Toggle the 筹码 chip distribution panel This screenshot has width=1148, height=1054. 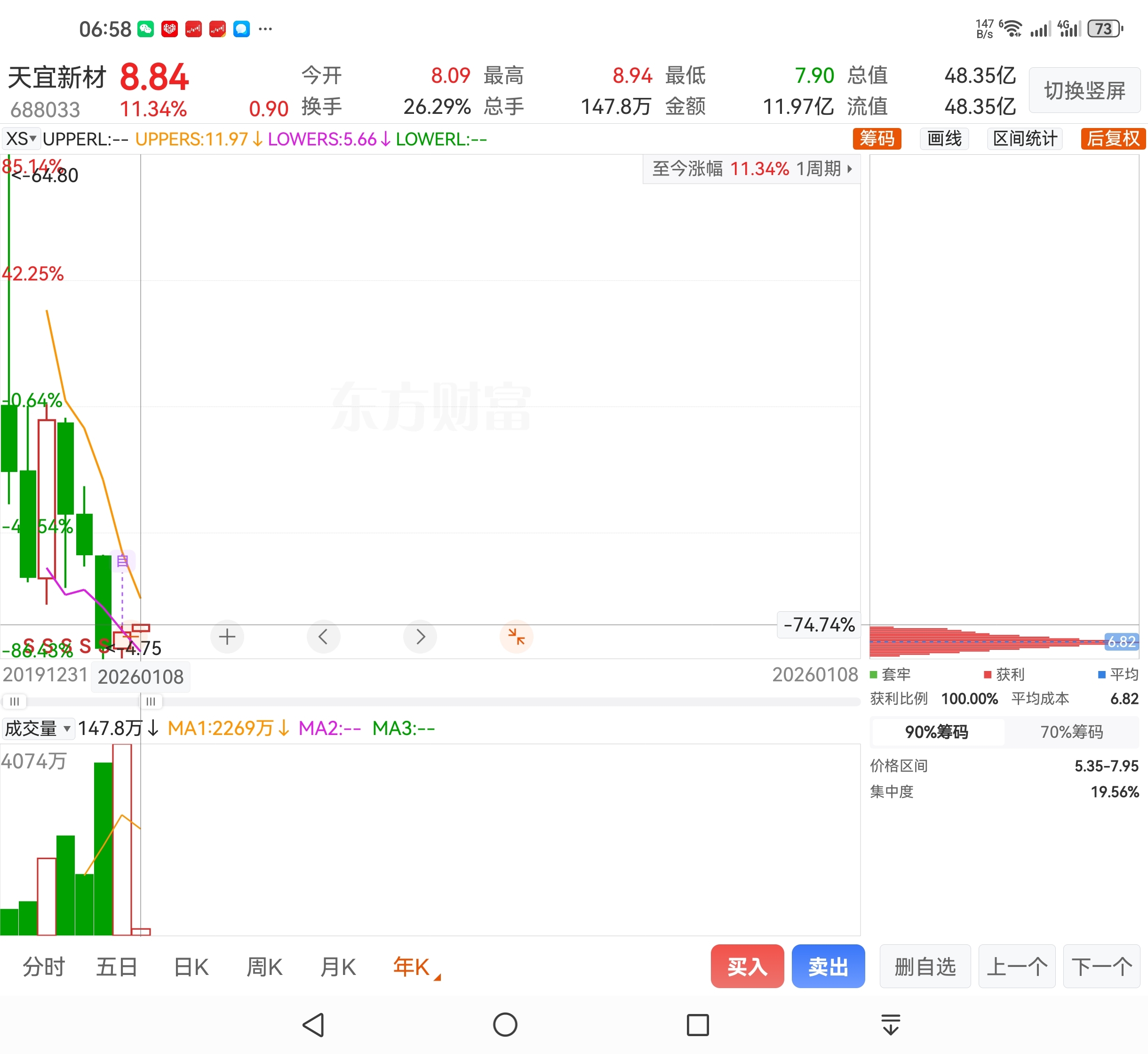coord(877,139)
